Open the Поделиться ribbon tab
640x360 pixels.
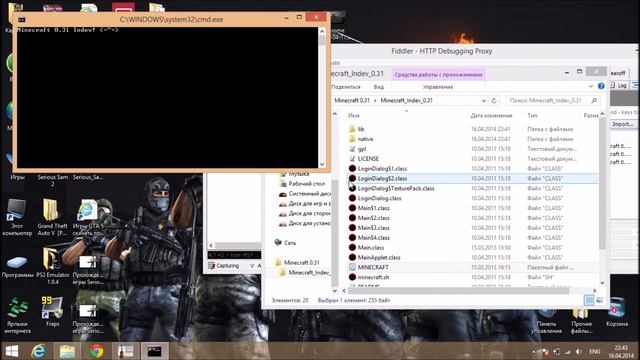click(346, 87)
